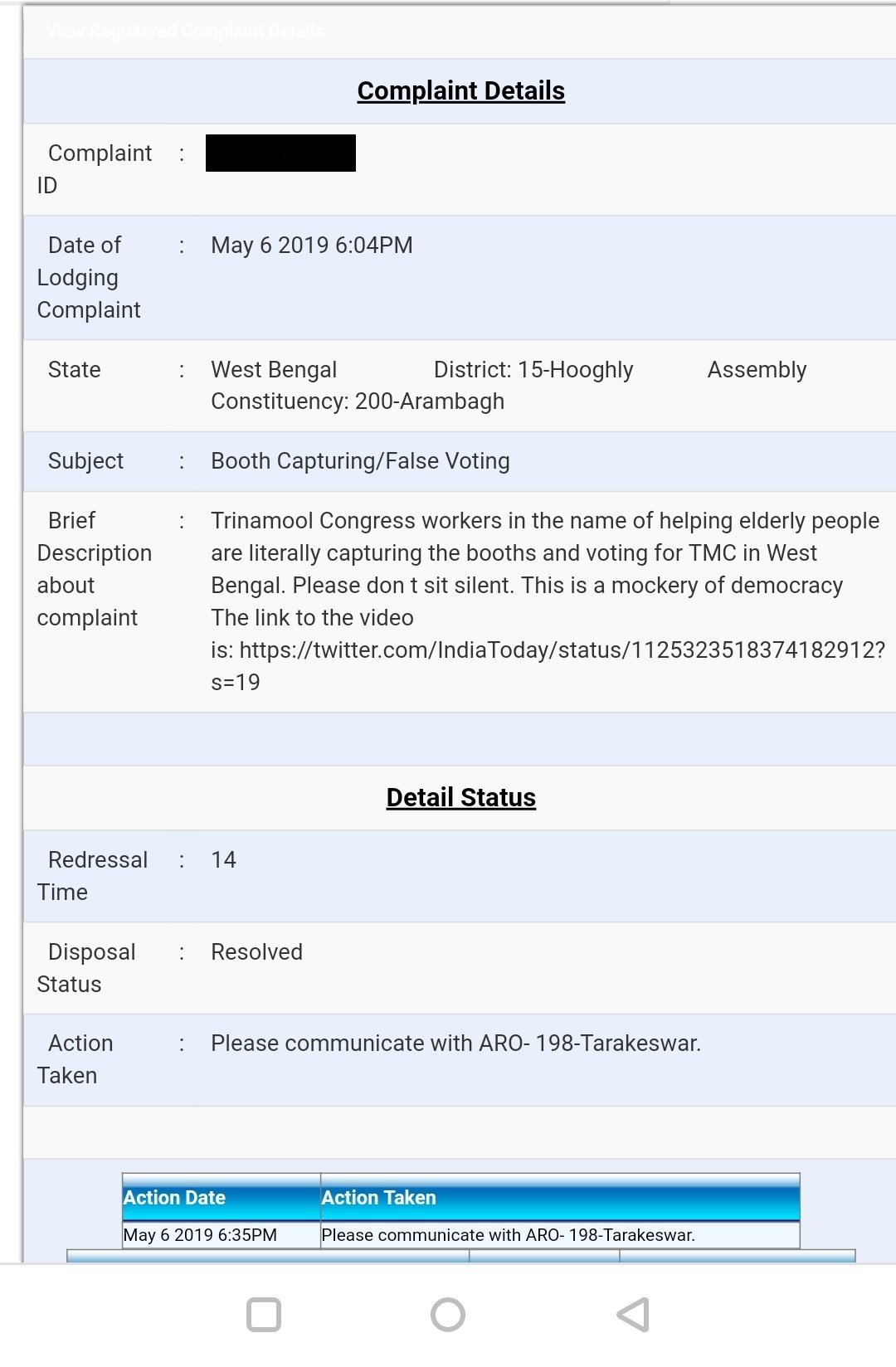Tap the blacked-out Complaint ID value
Viewport: 896px width, 1367px height.
[x=280, y=153]
